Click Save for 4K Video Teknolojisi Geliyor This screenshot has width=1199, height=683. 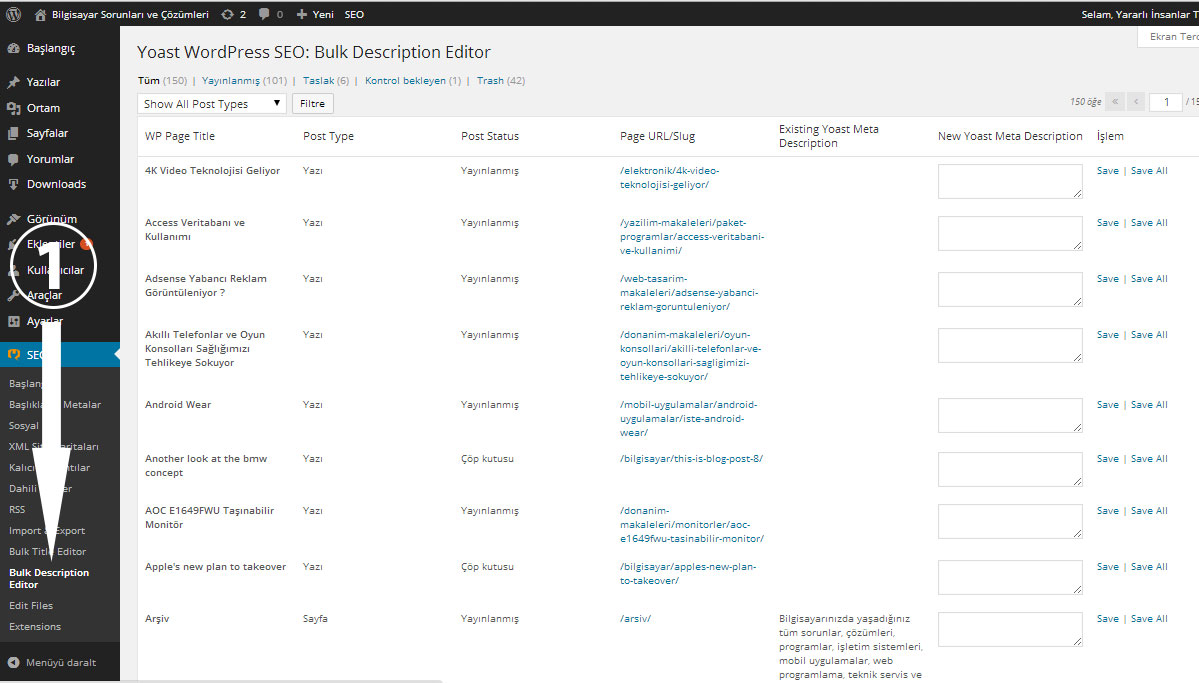tap(1107, 171)
